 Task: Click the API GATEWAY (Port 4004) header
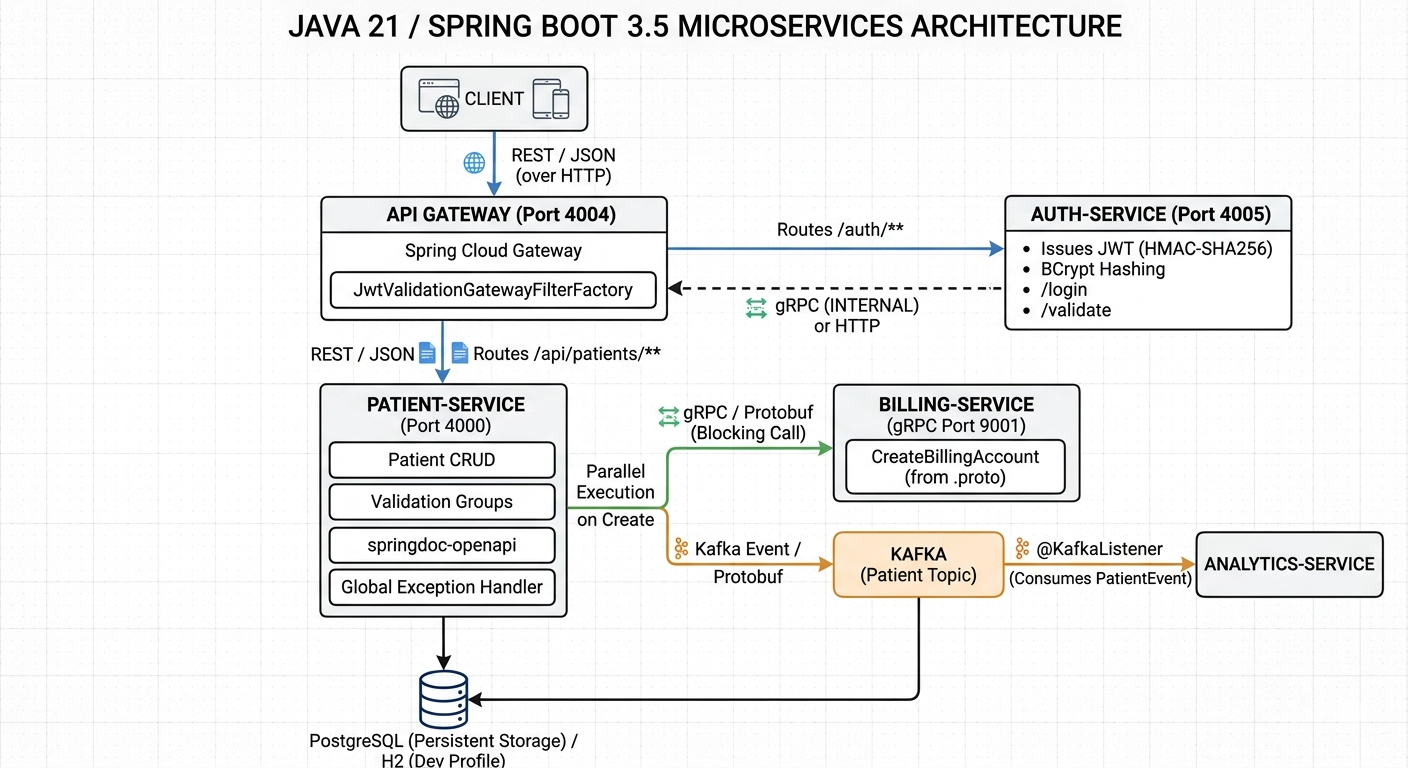pyautogui.click(x=494, y=215)
